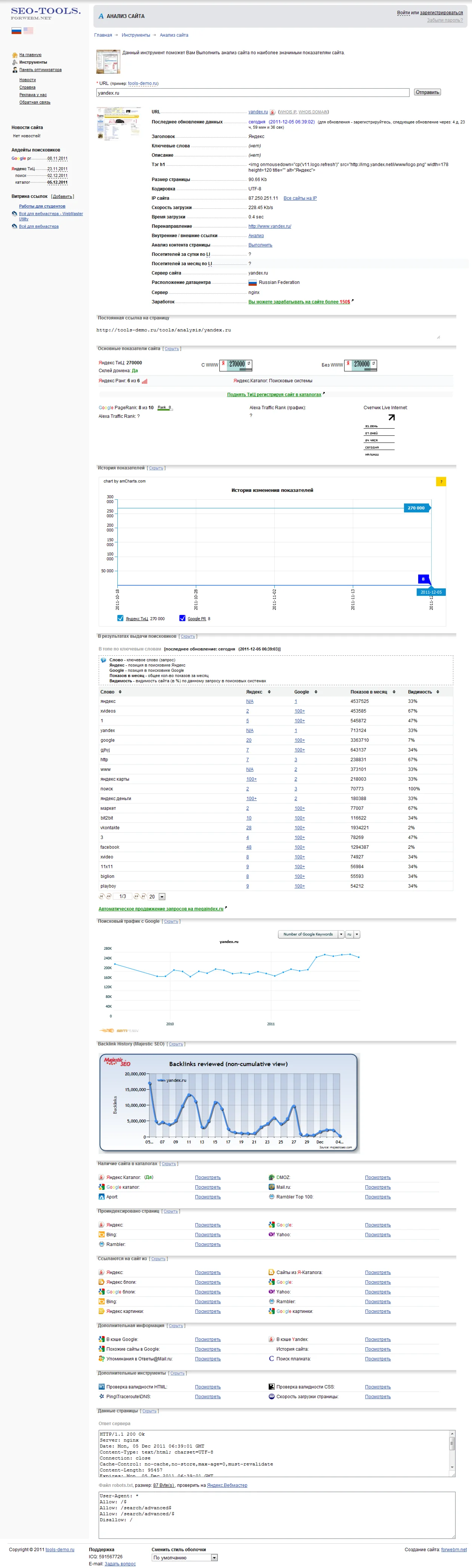Click the Yandex Rank bars icon
Image resolution: width=472 pixels, height=1568 pixels.
[x=145, y=381]
